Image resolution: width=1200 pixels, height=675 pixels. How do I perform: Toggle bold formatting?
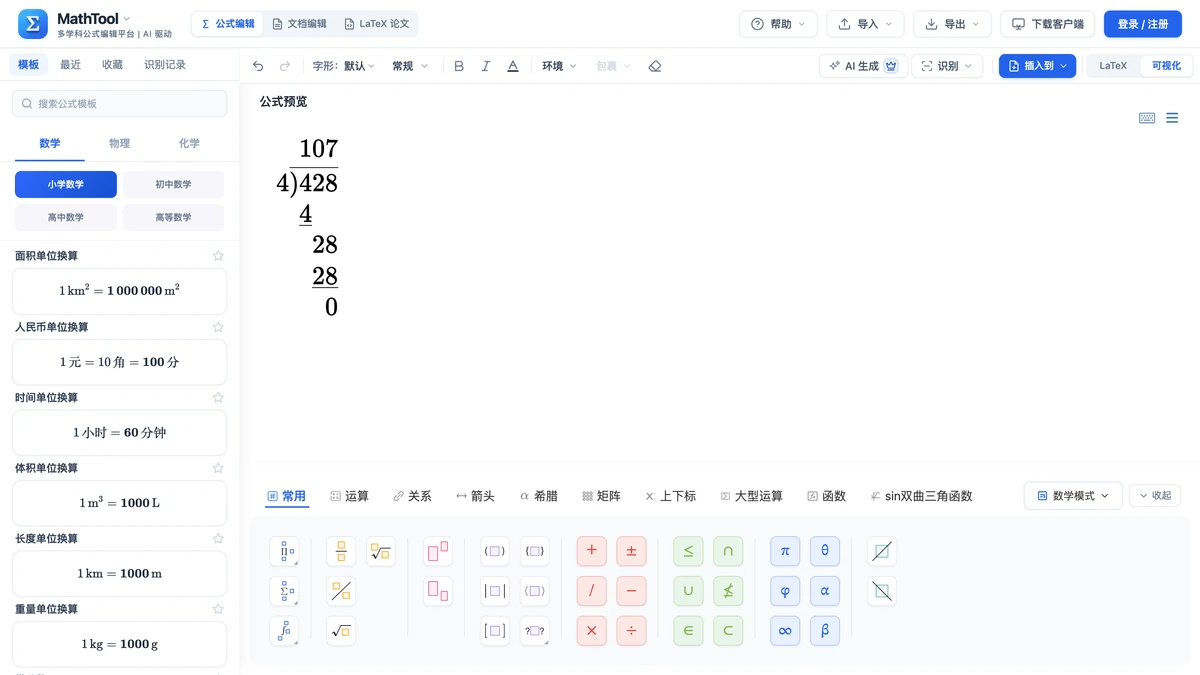[x=459, y=66]
